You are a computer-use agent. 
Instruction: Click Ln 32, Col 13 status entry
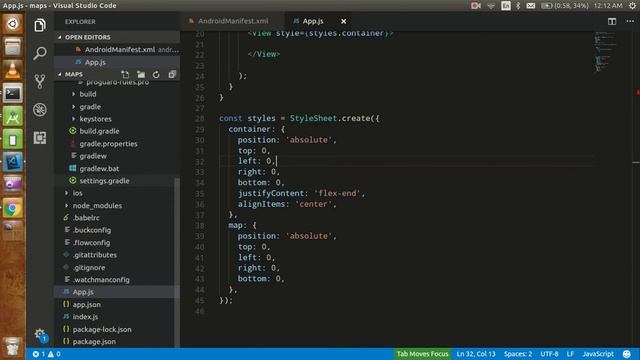476,354
